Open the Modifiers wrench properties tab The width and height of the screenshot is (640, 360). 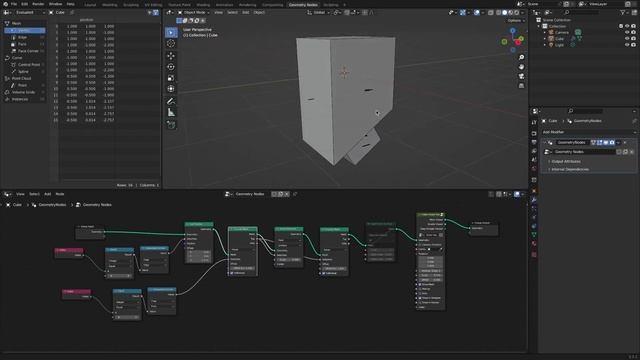coord(534,200)
